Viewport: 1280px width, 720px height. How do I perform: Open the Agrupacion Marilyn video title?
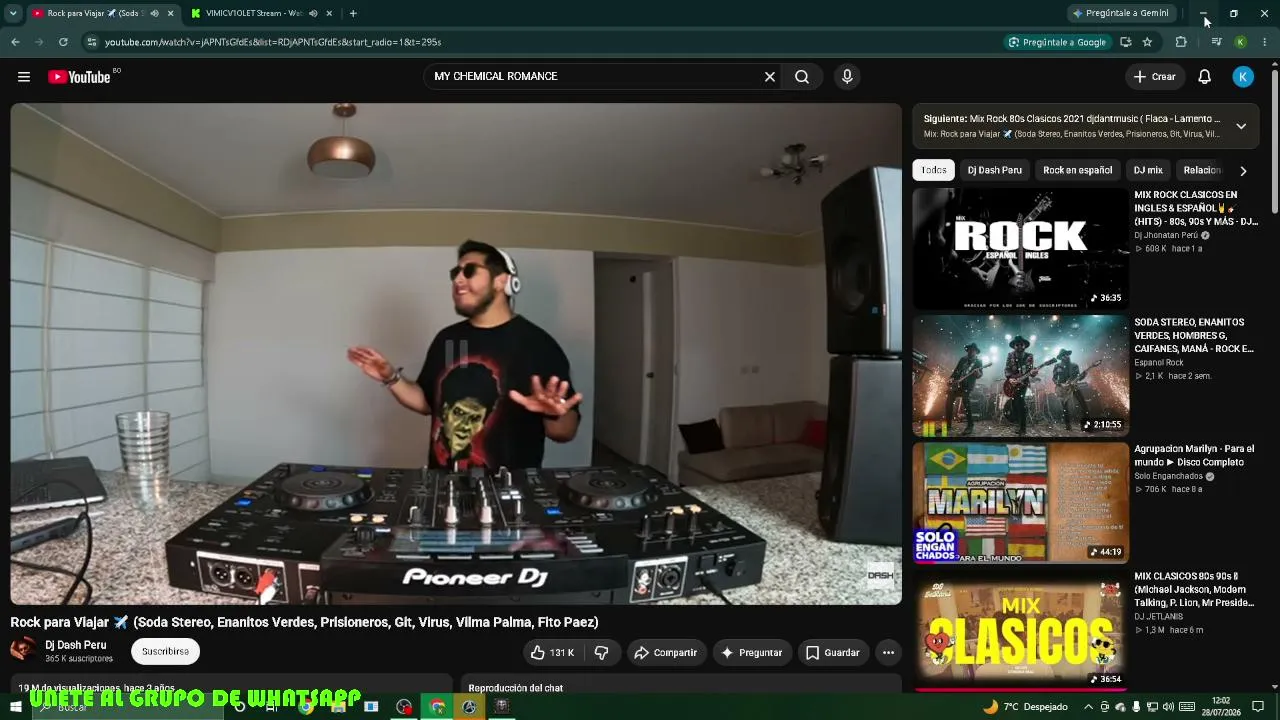(1194, 456)
